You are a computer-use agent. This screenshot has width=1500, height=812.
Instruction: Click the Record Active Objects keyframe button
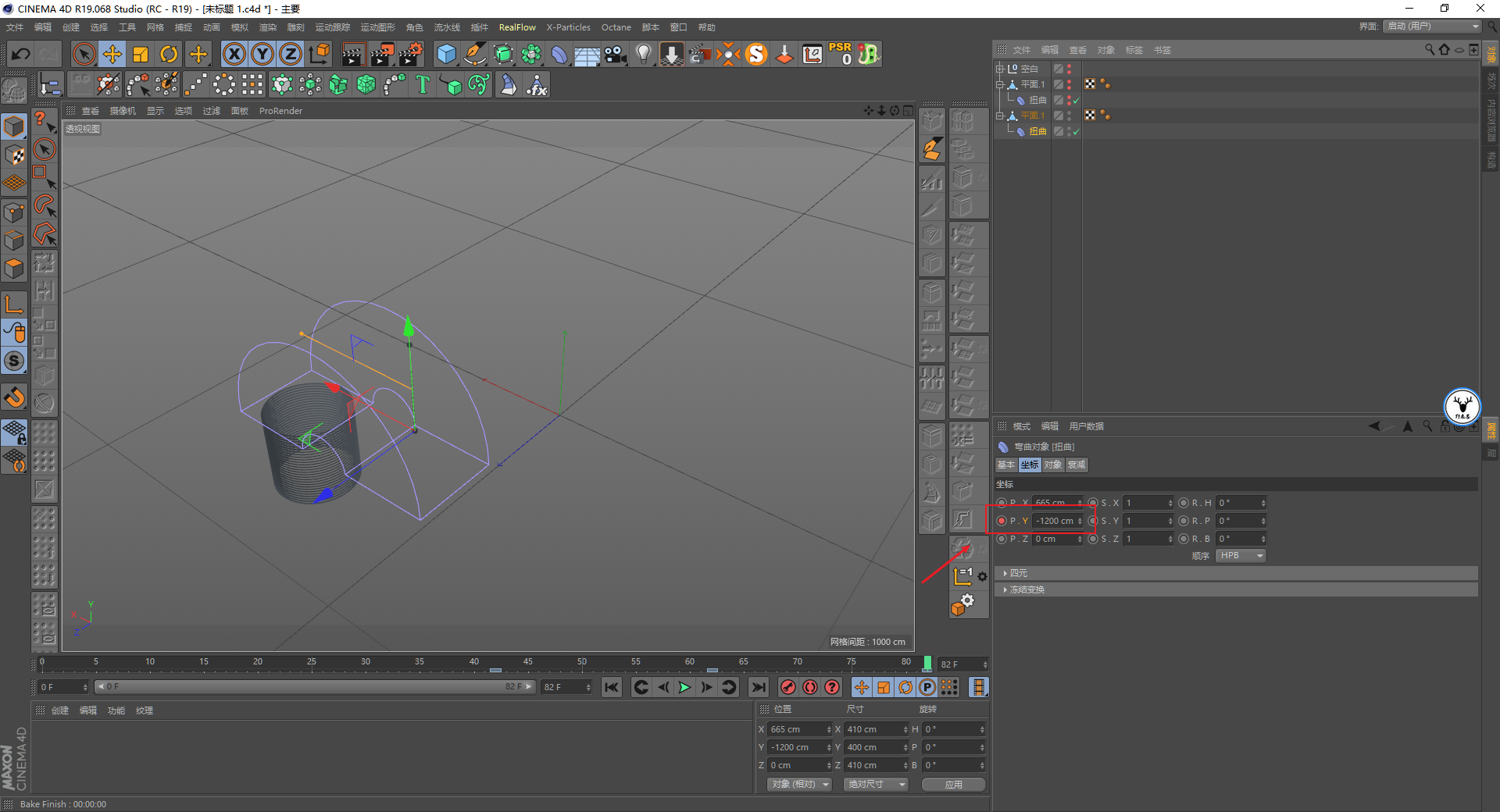pos(788,687)
